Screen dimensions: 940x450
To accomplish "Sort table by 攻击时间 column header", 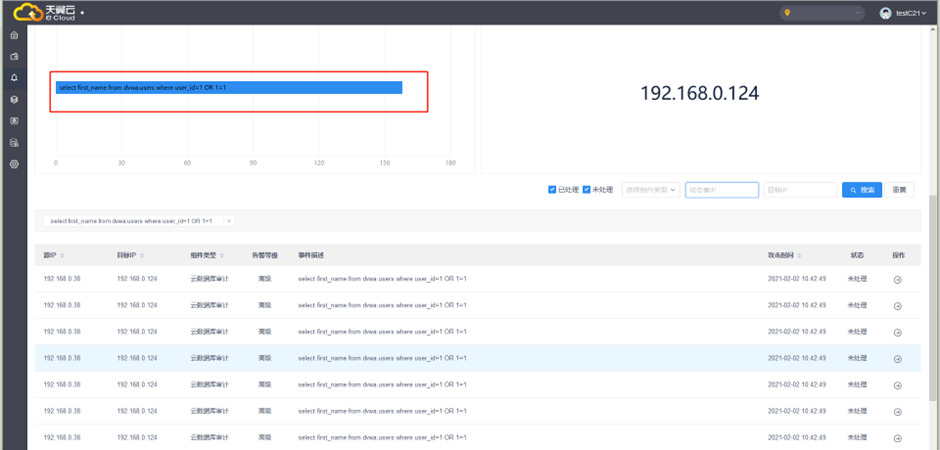I will 787,255.
